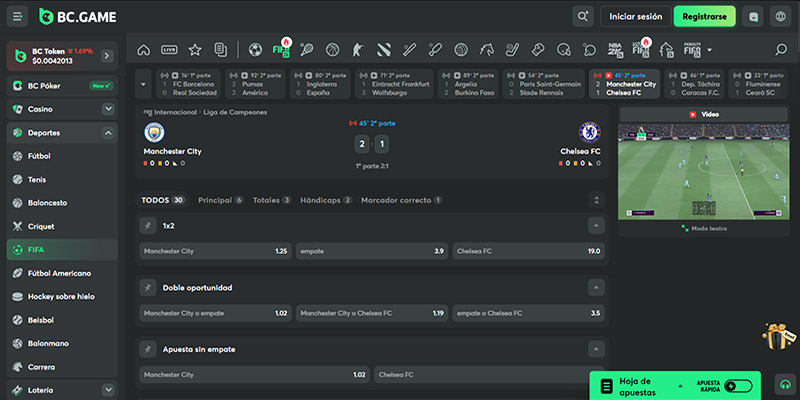Select the green FIFA sport icon
This screenshot has width=800, height=400.
click(x=281, y=48)
